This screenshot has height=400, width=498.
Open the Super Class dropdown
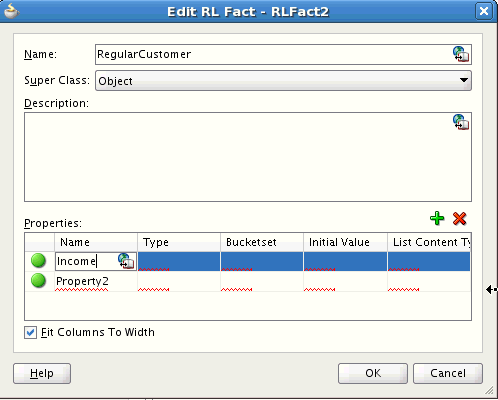[283, 80]
